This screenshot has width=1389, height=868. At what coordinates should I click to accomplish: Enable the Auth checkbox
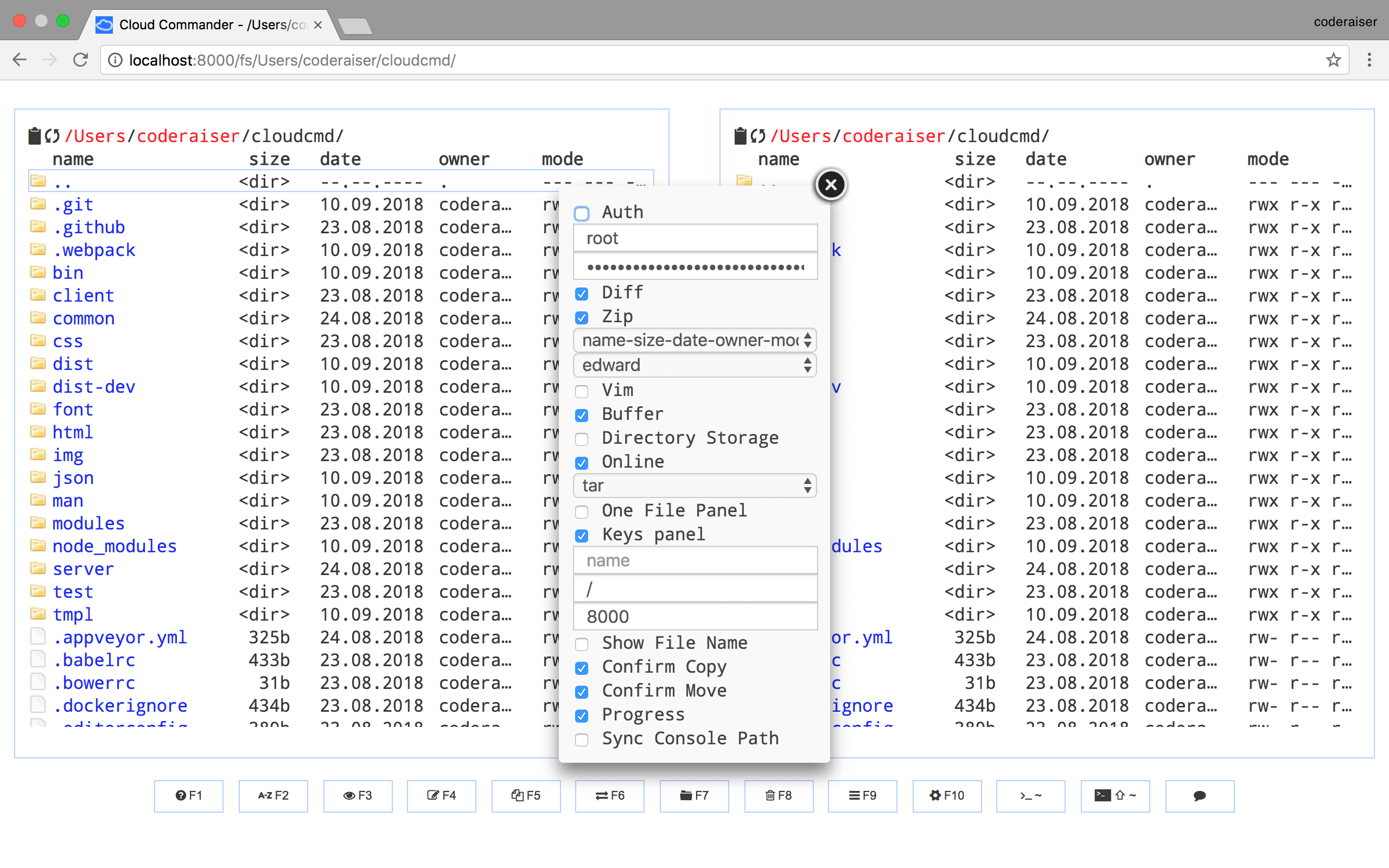pos(582,213)
